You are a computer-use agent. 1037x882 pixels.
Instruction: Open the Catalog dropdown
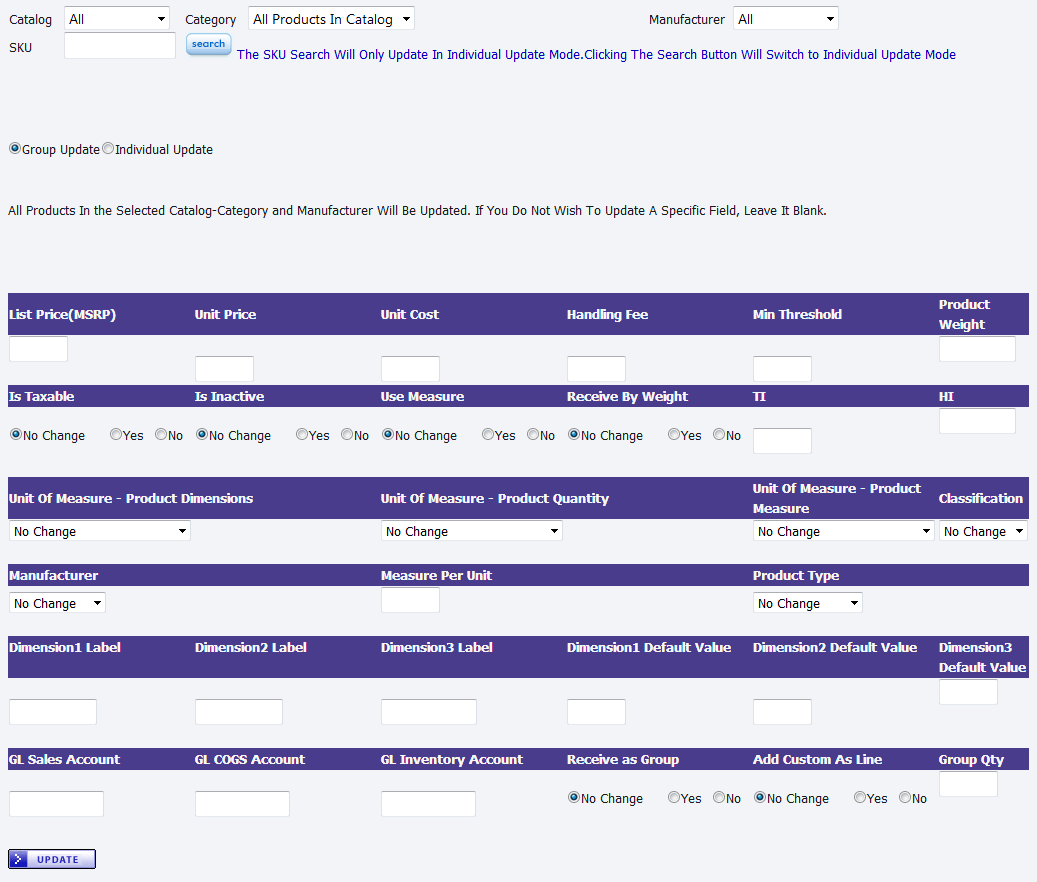tap(117, 19)
